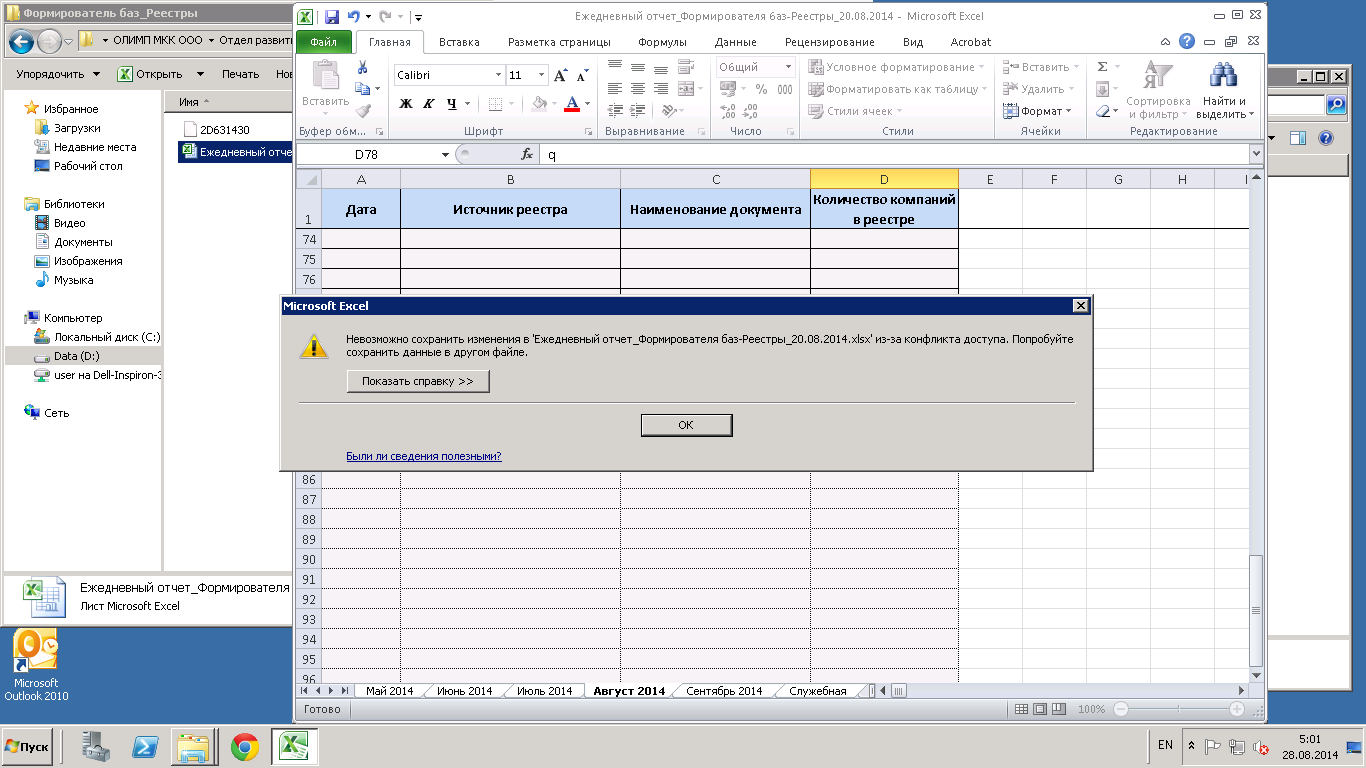This screenshot has height=768, width=1366.
Task: Click the Decrease font size icon
Action: click(582, 75)
